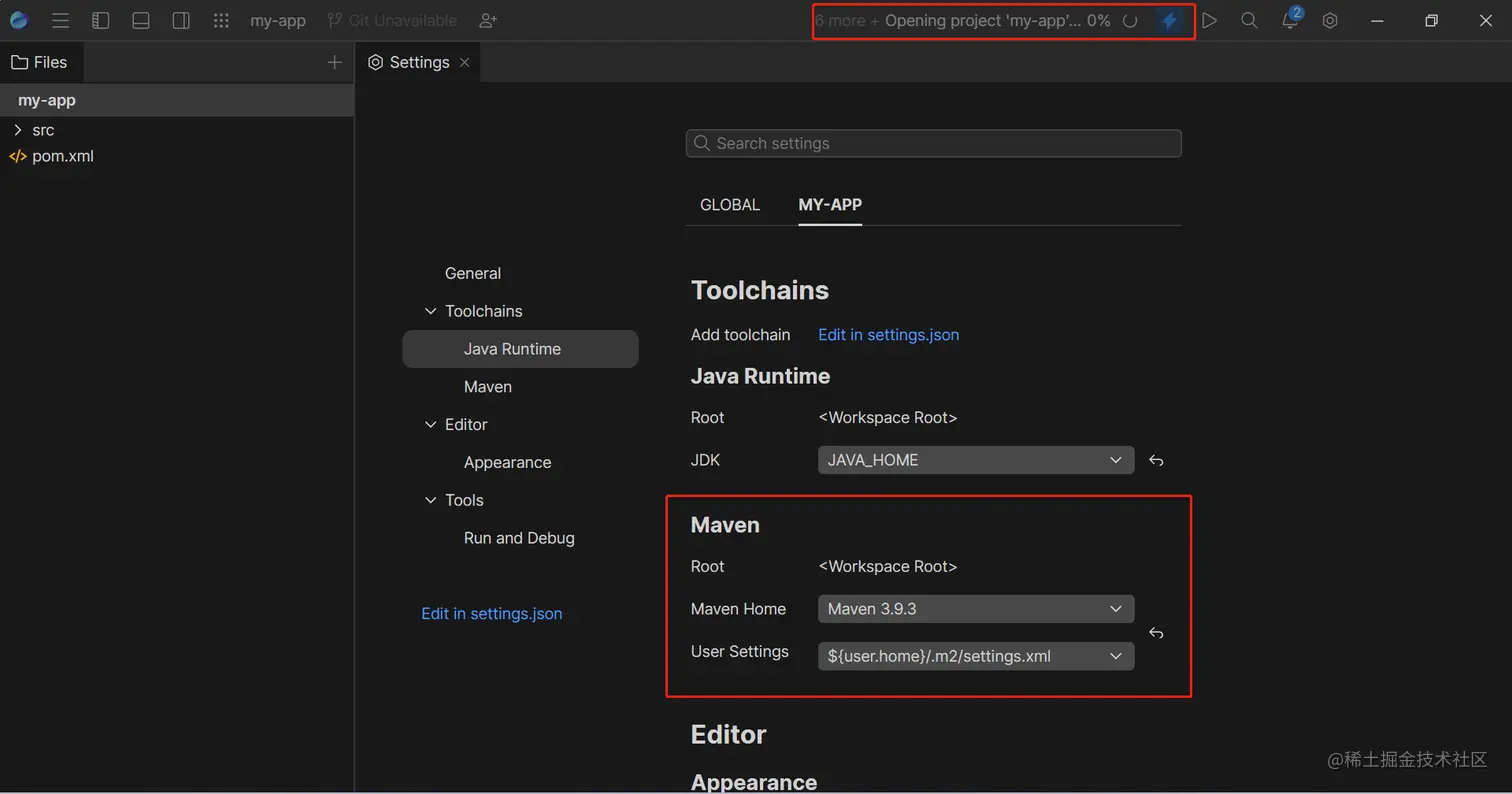Click Edit in settings.json beside Add toolchain
Viewport: 1512px width, 794px height.
pos(889,335)
